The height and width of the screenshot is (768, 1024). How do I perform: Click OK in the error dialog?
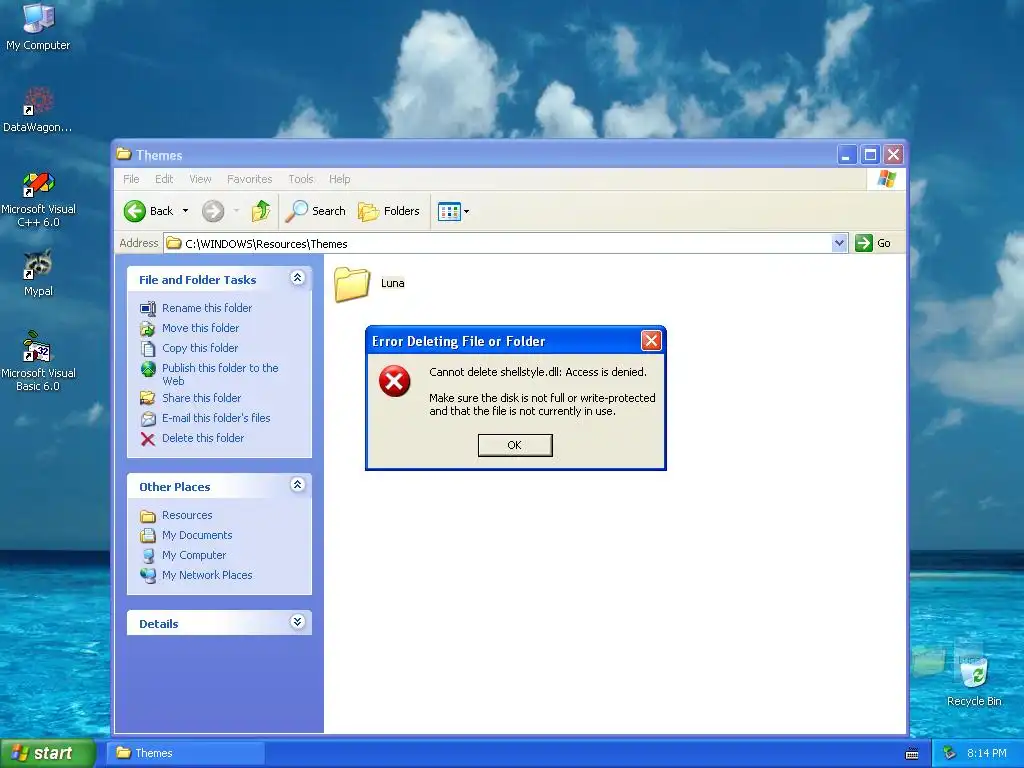click(515, 445)
